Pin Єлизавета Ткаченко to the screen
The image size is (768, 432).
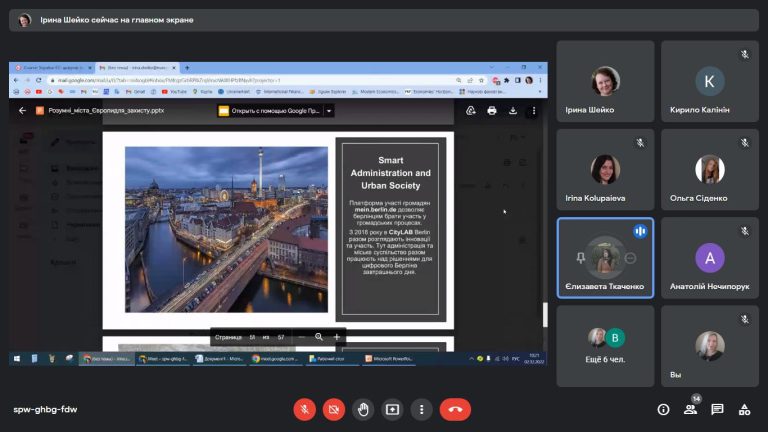click(x=580, y=258)
